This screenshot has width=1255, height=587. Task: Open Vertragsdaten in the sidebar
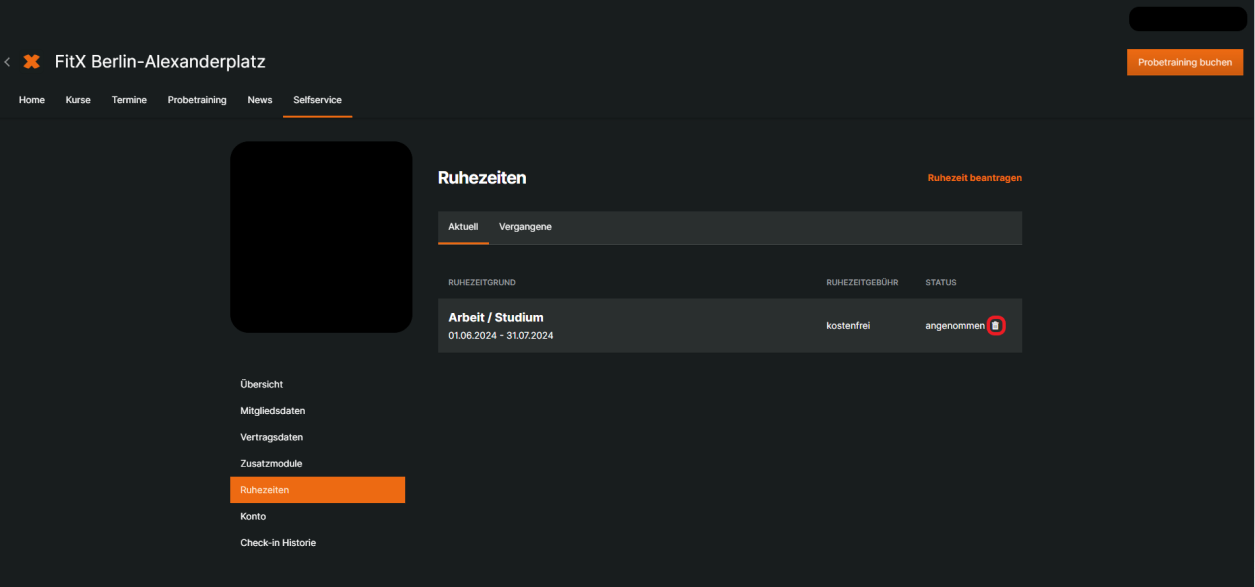(x=272, y=437)
